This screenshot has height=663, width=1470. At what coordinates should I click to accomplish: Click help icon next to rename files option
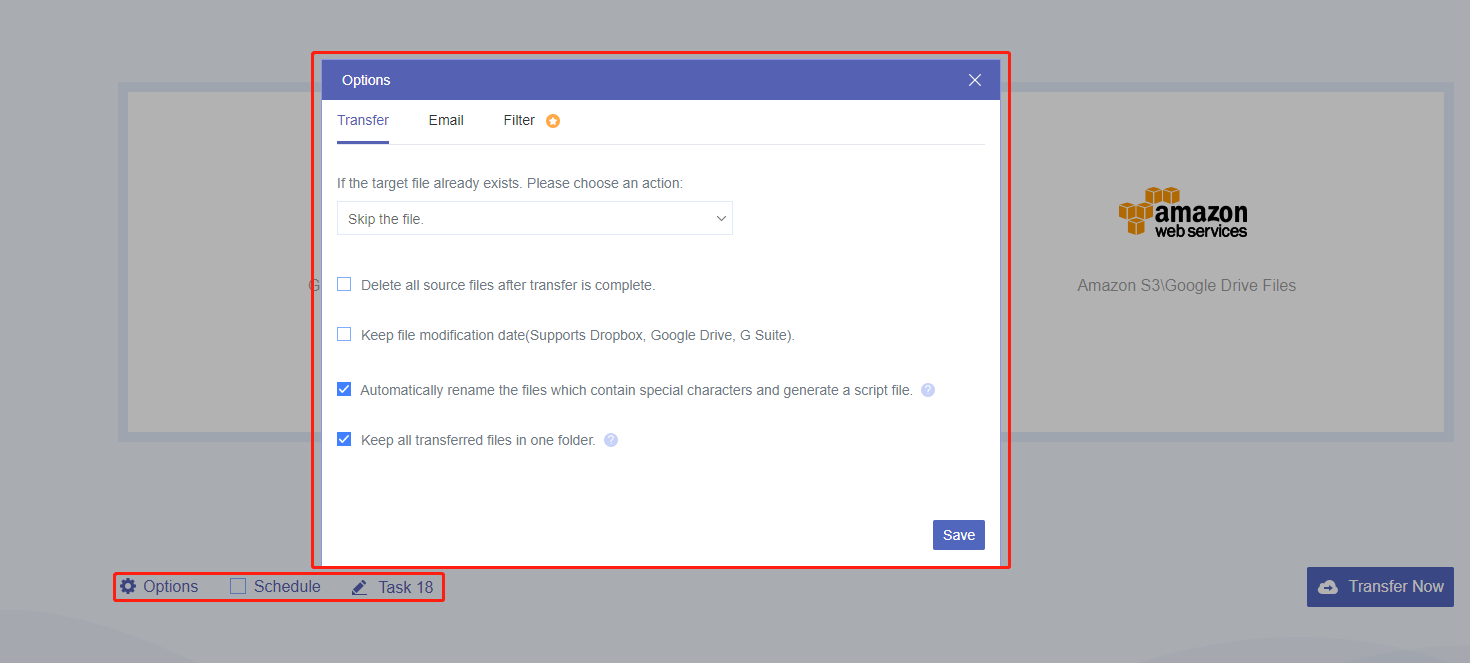[x=928, y=390]
